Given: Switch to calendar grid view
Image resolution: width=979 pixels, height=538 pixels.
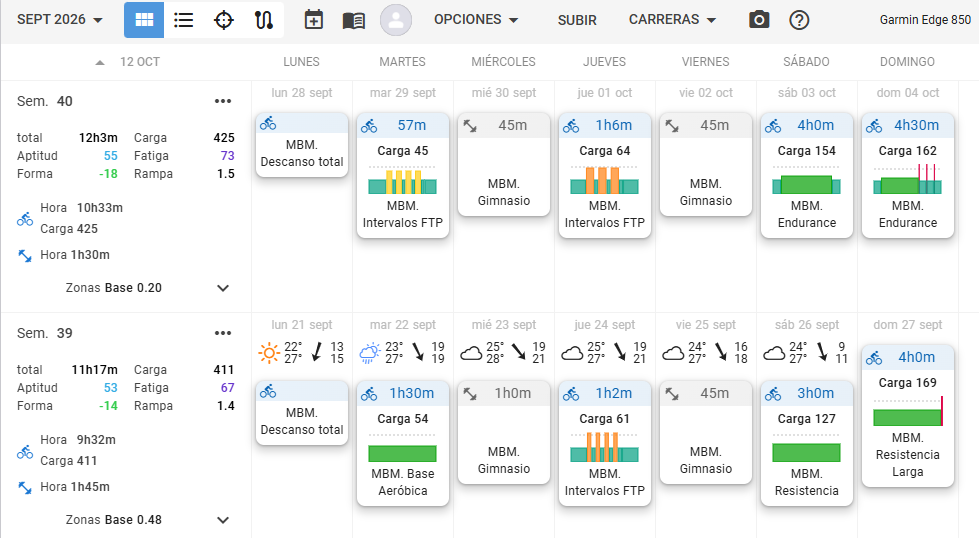Looking at the screenshot, I should pyautogui.click(x=144, y=20).
